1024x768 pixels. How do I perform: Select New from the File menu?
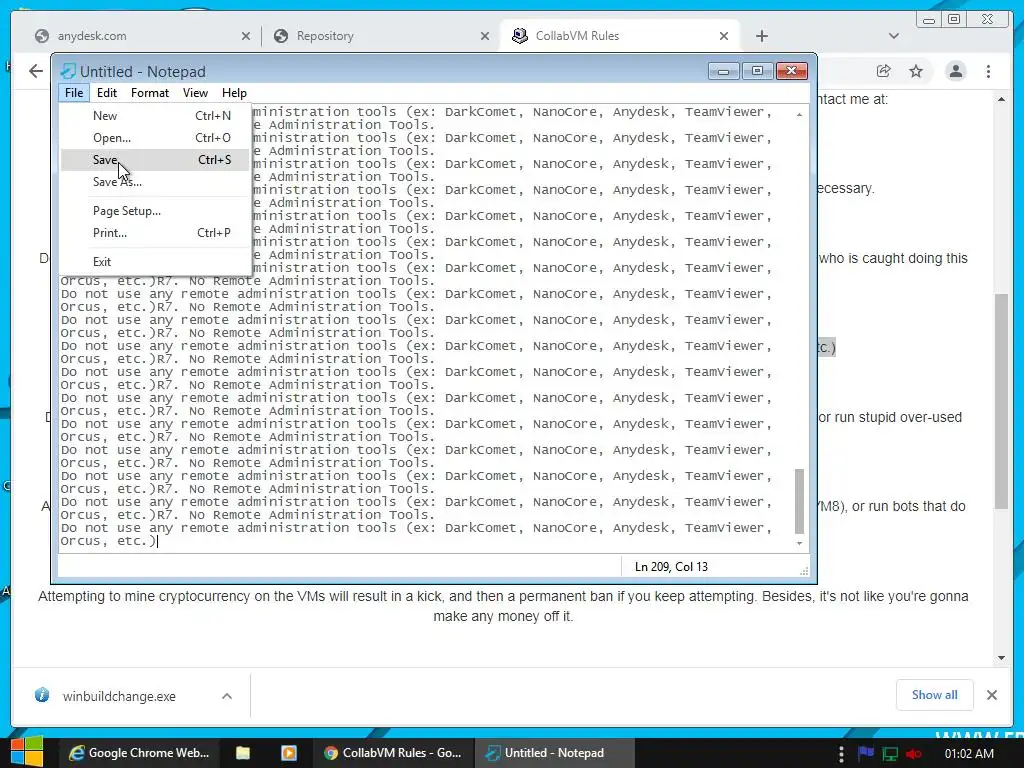tap(155, 116)
